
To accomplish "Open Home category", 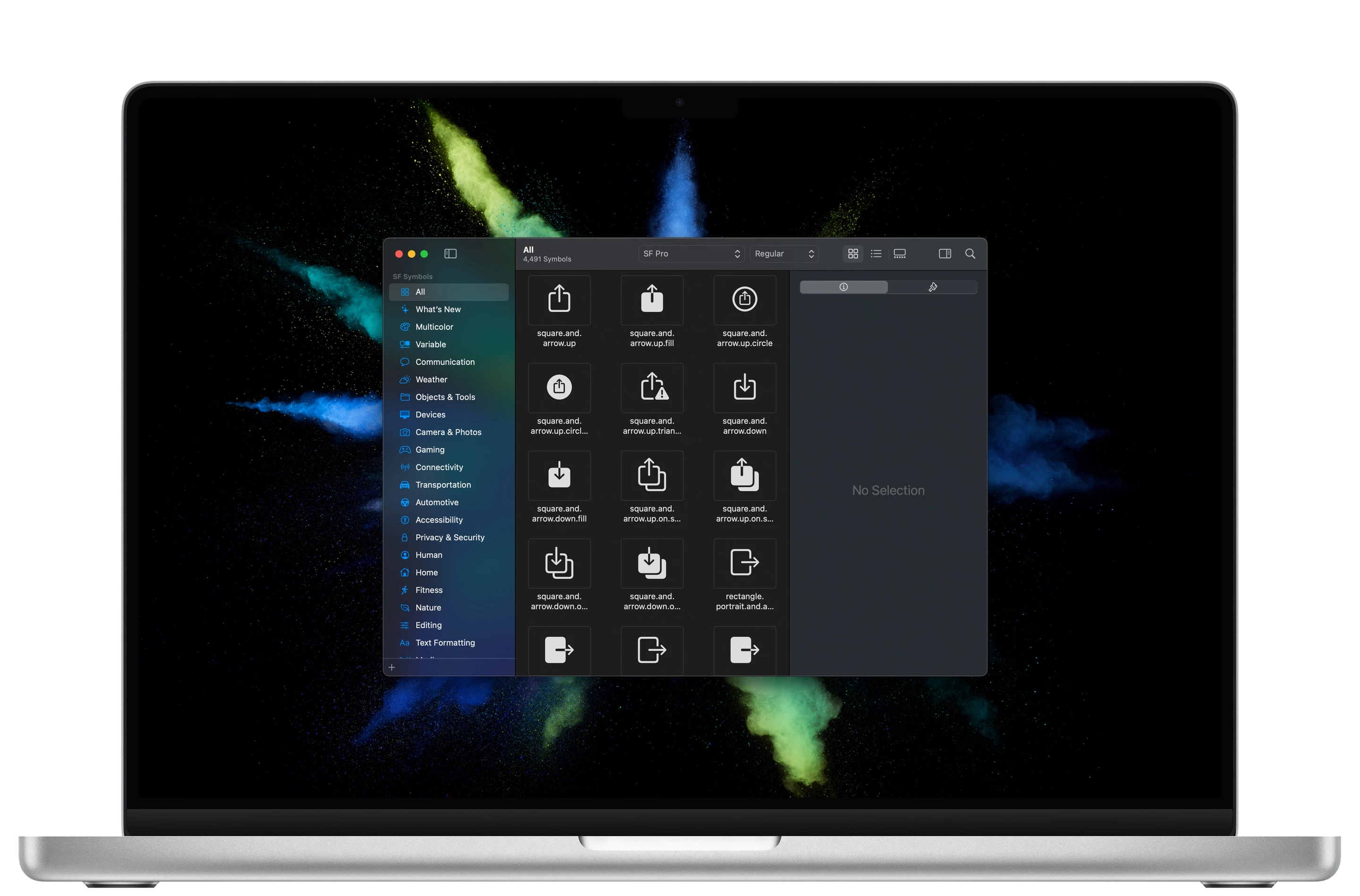I will [449, 573].
